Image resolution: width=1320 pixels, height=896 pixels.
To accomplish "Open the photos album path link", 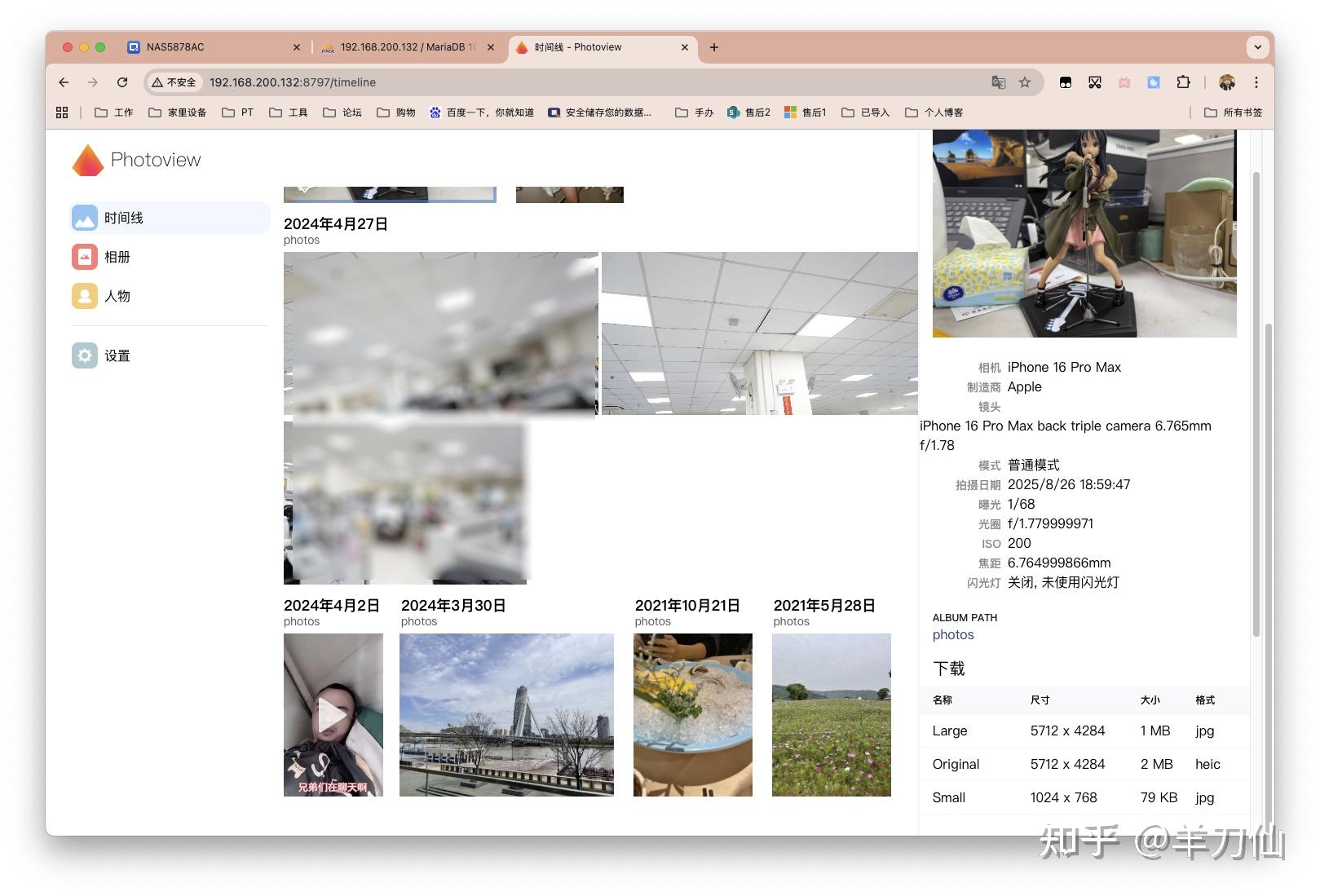I will click(x=952, y=634).
